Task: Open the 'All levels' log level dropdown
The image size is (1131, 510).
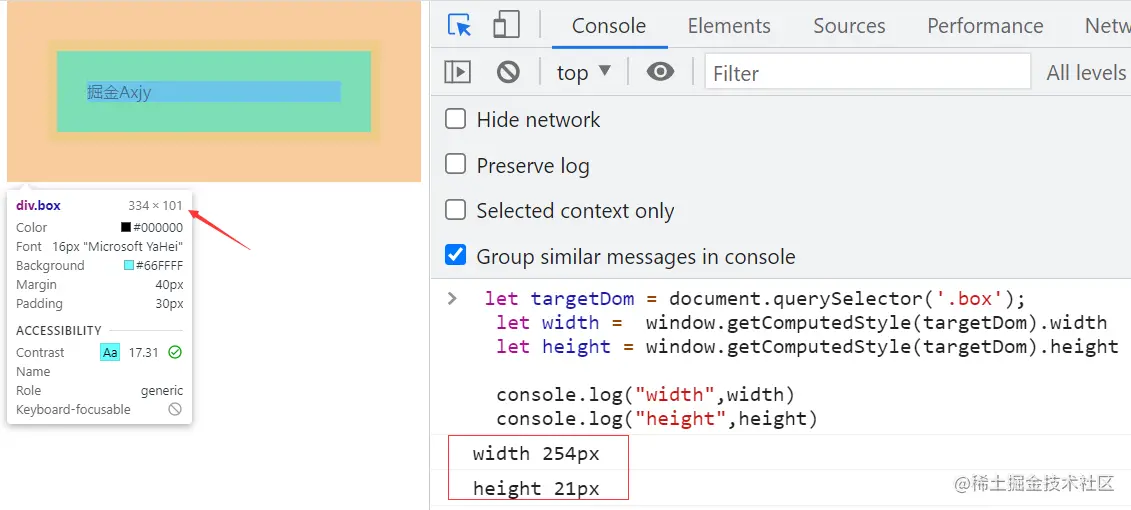Action: coord(1088,72)
